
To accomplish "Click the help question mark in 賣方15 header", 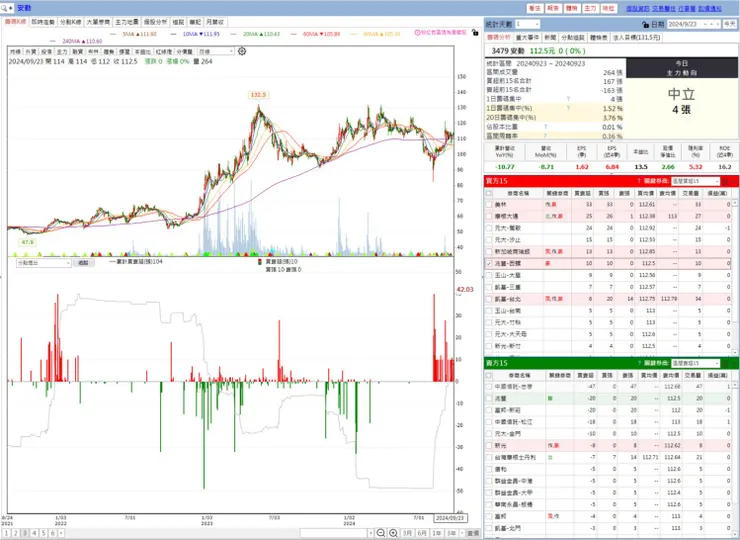I will pos(639,363).
